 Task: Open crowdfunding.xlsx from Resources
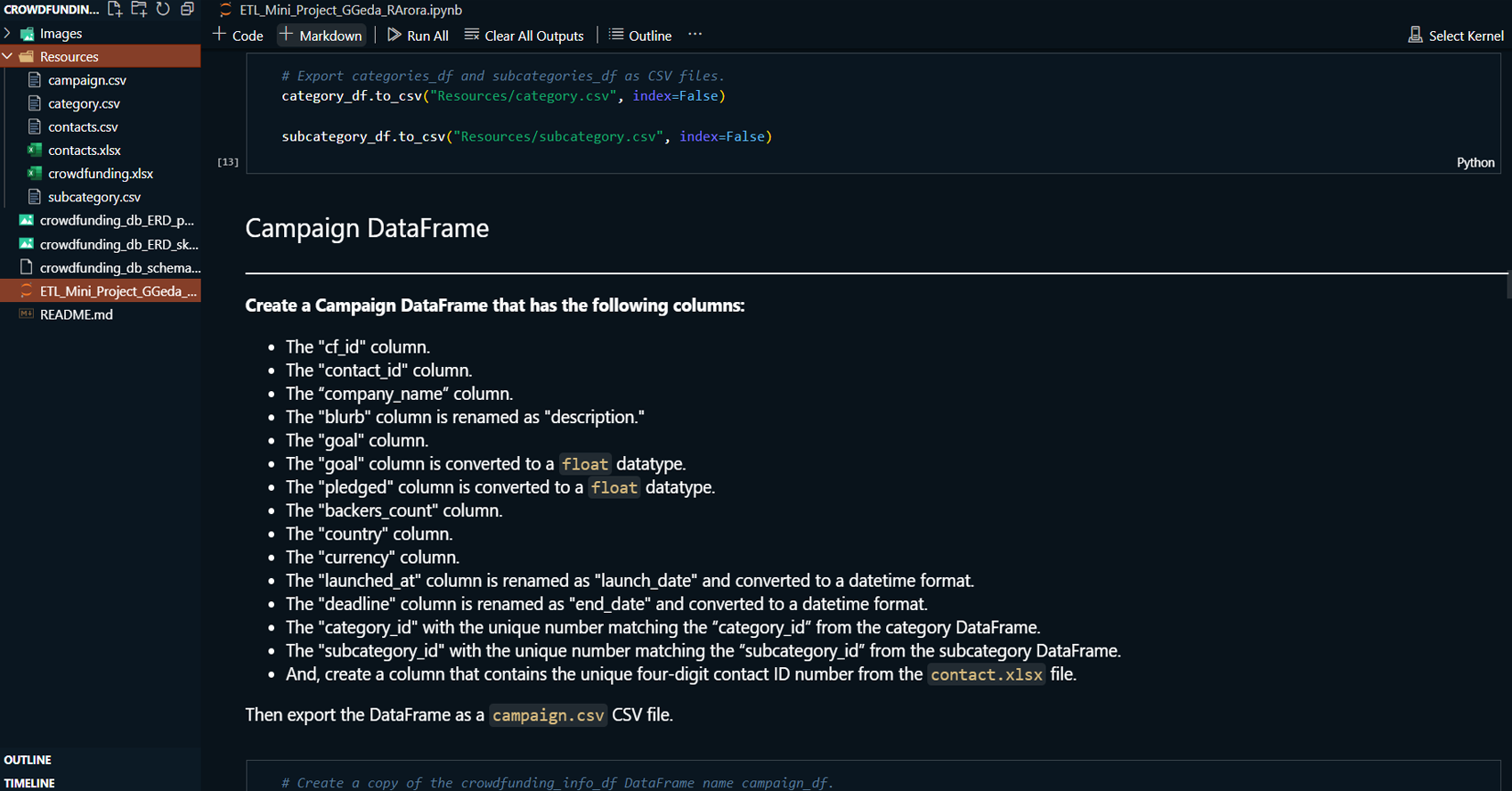tap(101, 174)
